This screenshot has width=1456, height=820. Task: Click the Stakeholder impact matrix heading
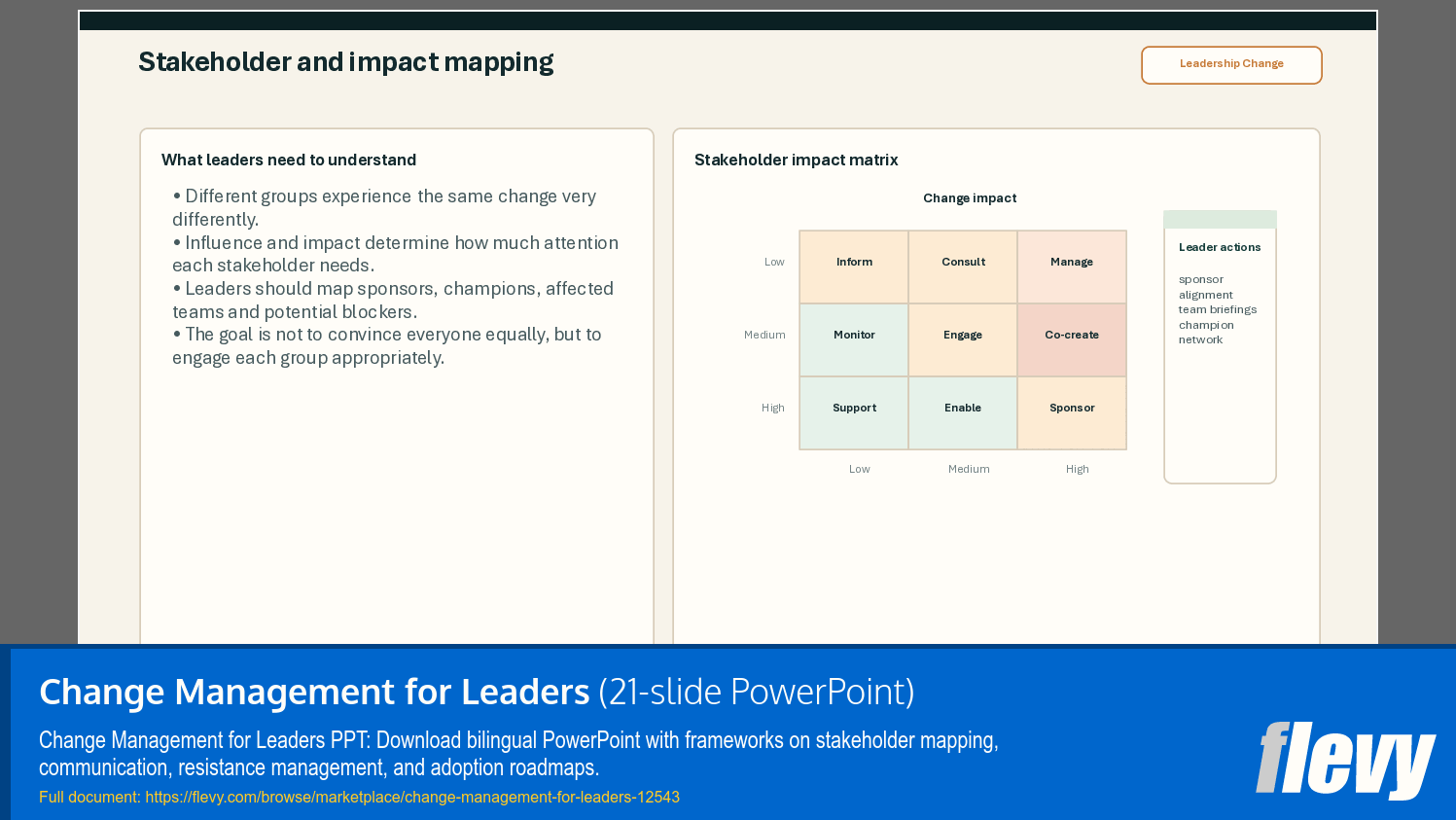click(x=797, y=160)
